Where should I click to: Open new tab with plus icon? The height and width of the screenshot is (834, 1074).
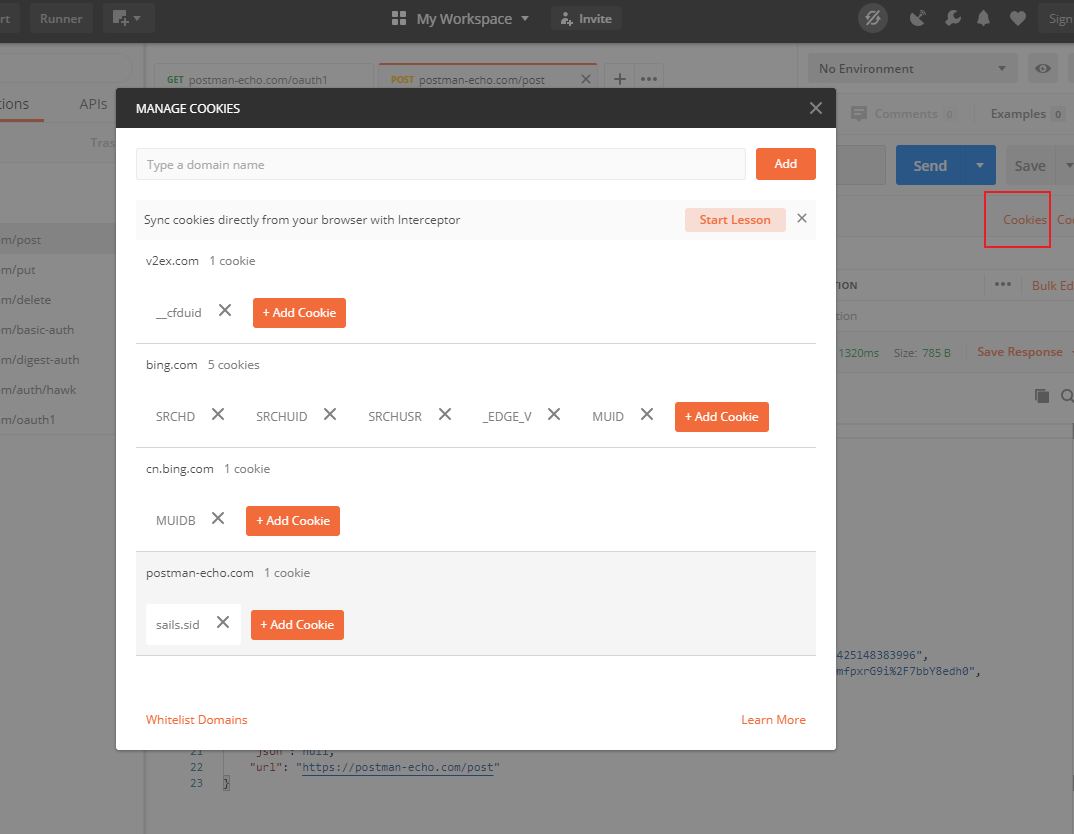tap(619, 79)
